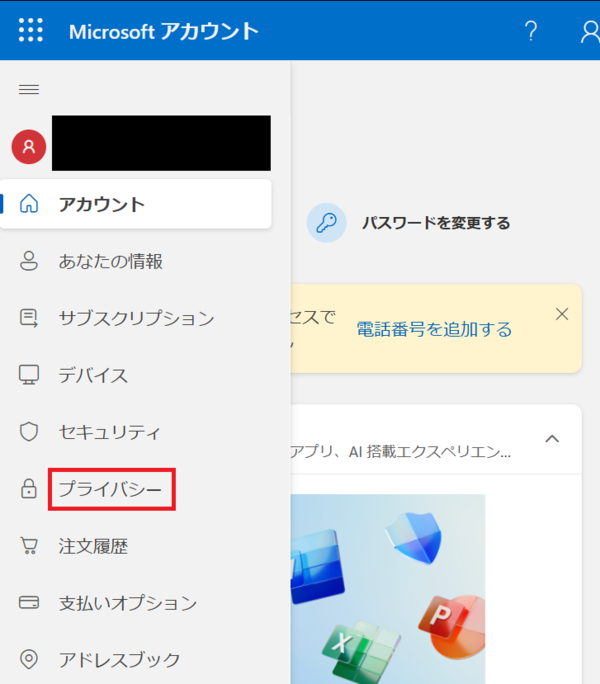Click パスワードを変更する link

pos(436,223)
